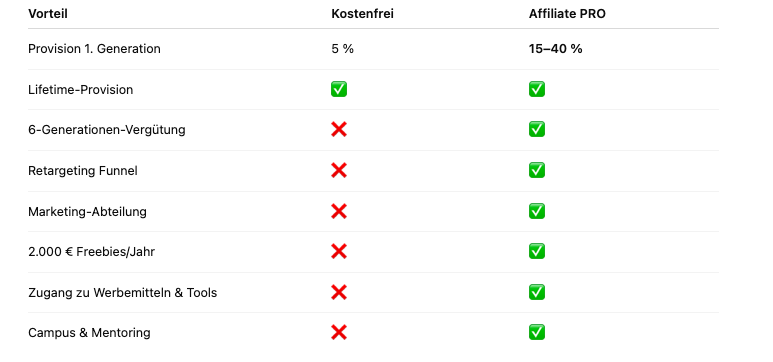Click the red X for 2.000 € Freebies/Jahr
This screenshot has height=362, width=773.
point(339,252)
